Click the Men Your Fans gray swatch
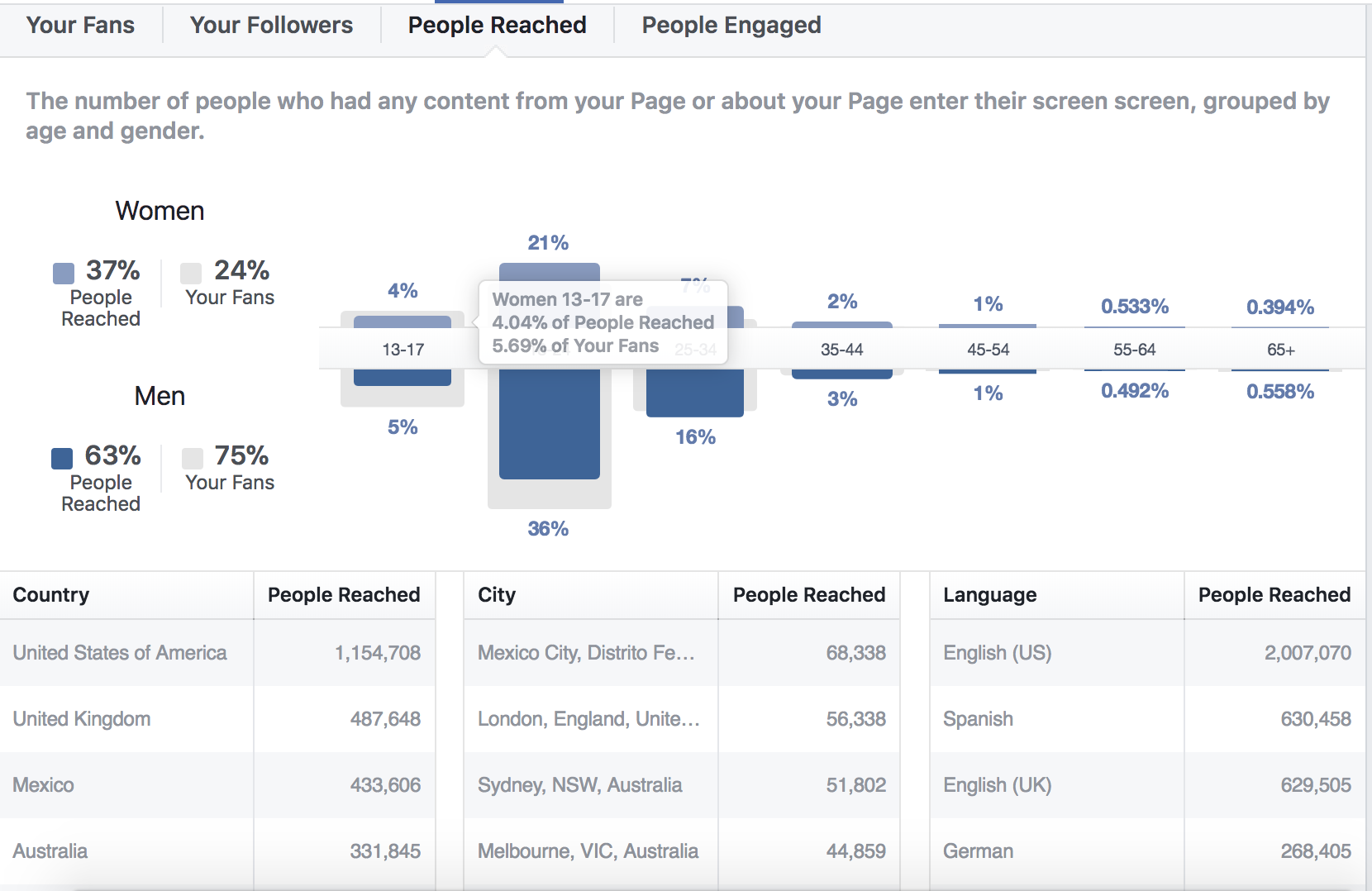This screenshot has height=891, width=1372. coord(193,458)
